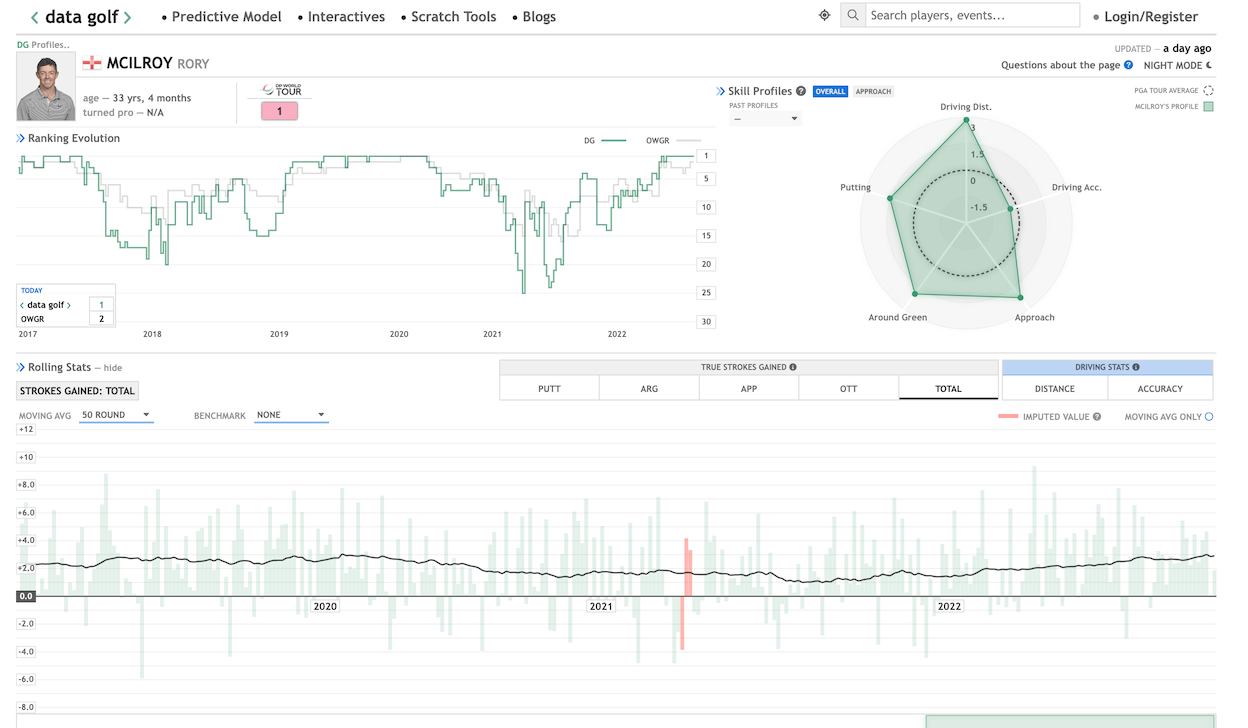
Task: Click the search players, events input field
Action: coord(972,16)
